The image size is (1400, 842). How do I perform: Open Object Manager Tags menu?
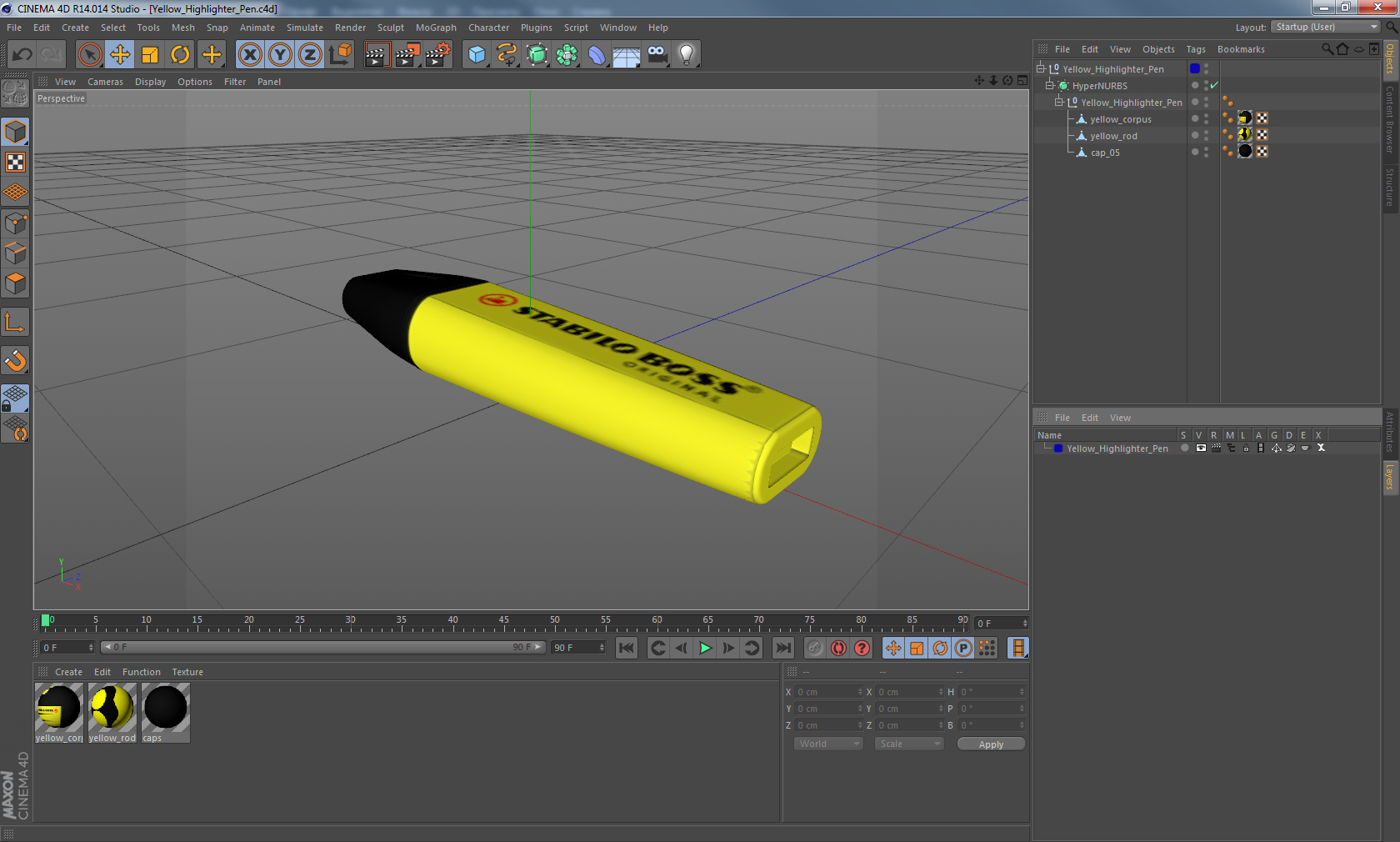point(1196,49)
